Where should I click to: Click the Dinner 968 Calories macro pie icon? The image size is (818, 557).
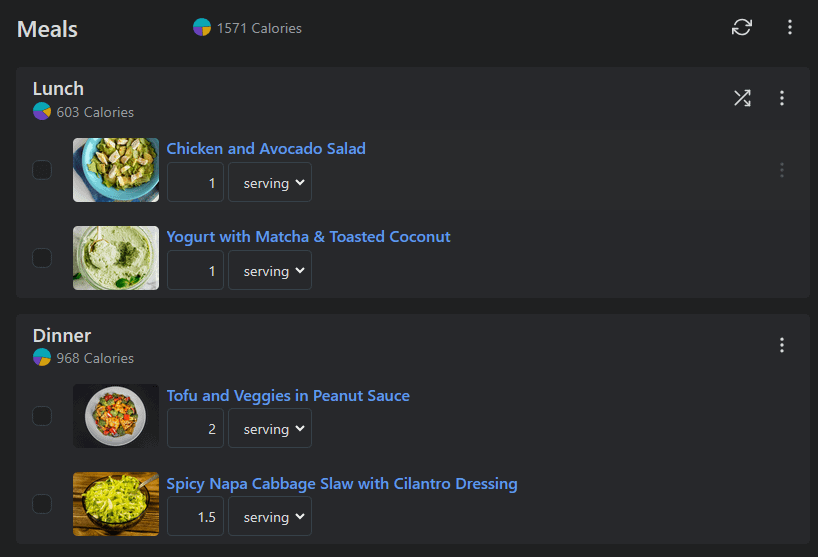(x=42, y=358)
